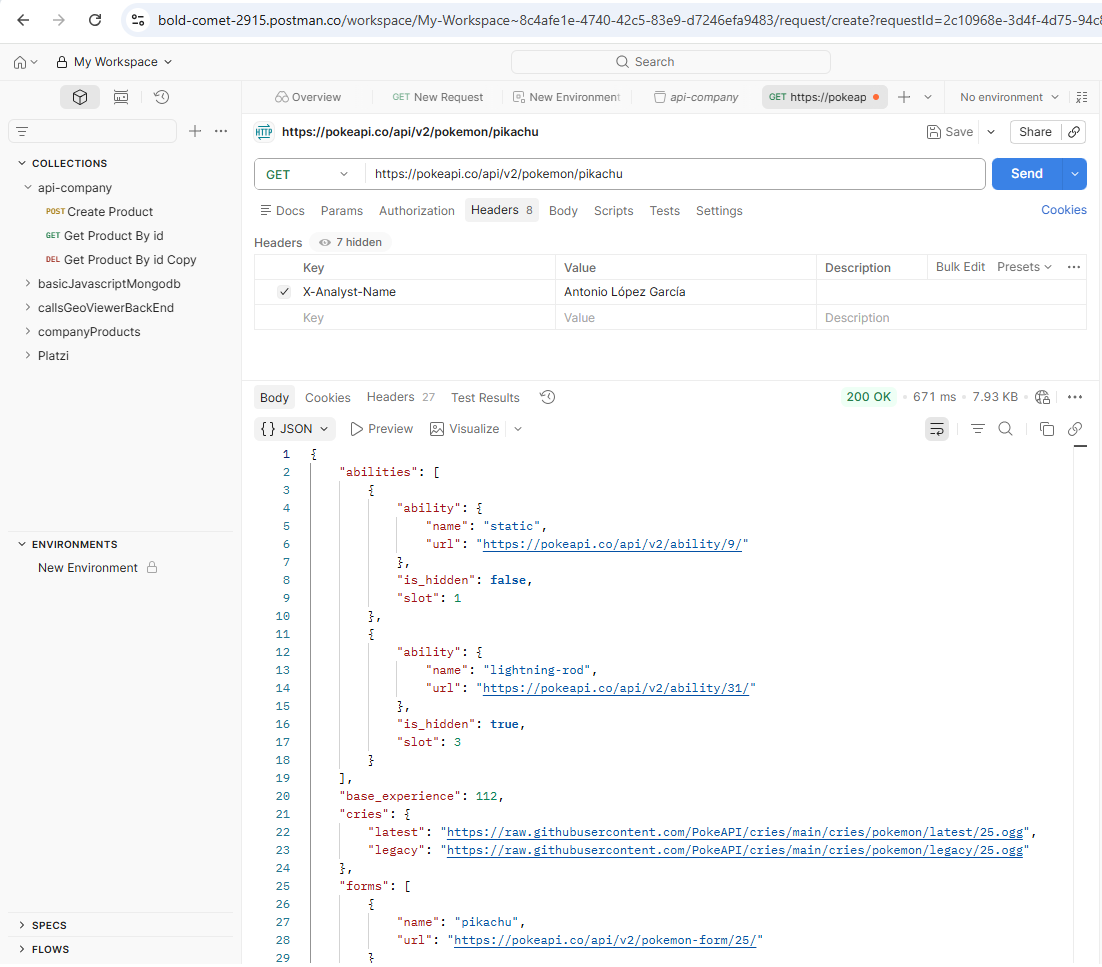Open History sidebar clock icon
1102x967 pixels.
pos(162,97)
